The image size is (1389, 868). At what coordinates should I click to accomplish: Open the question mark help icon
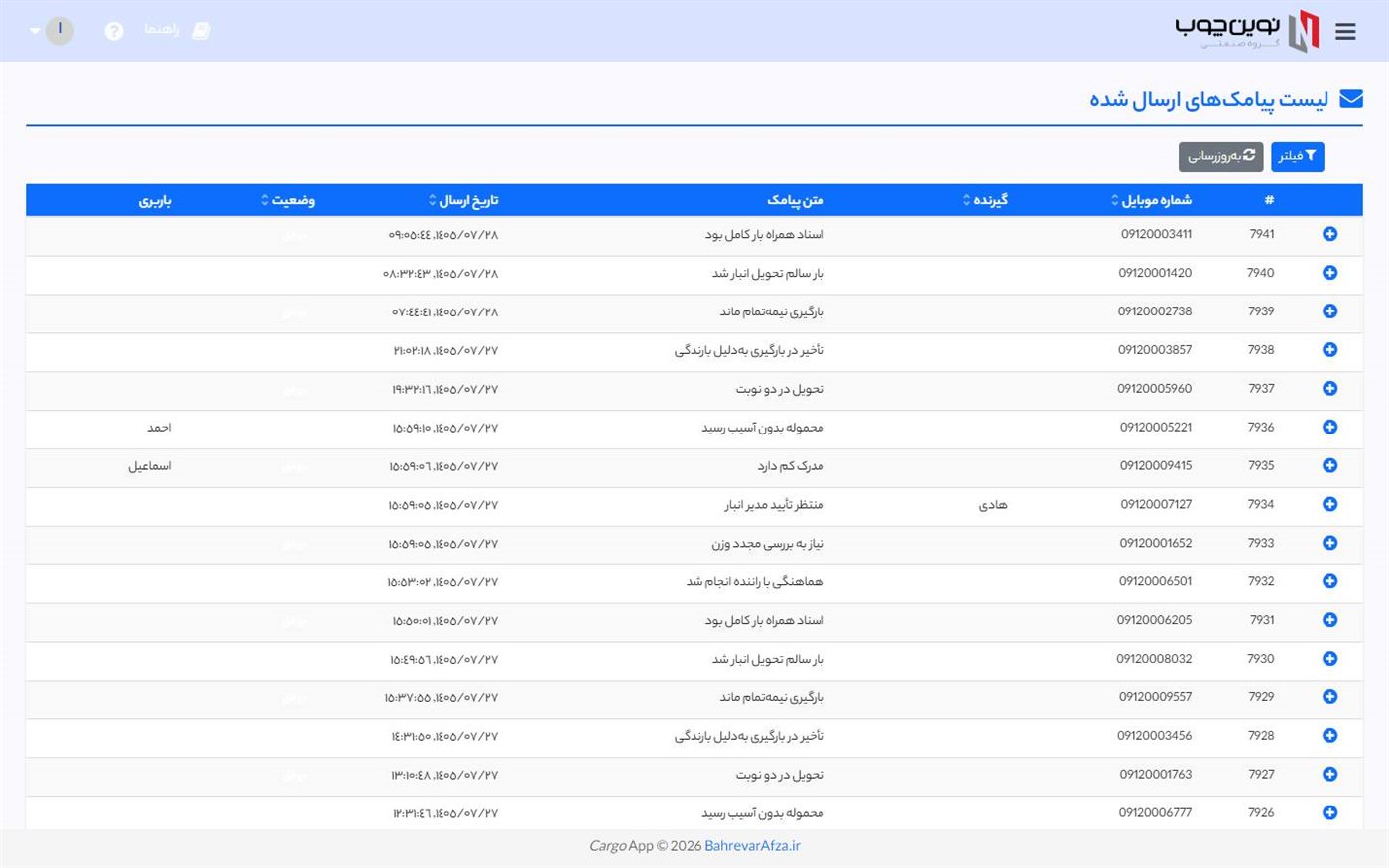[x=114, y=31]
